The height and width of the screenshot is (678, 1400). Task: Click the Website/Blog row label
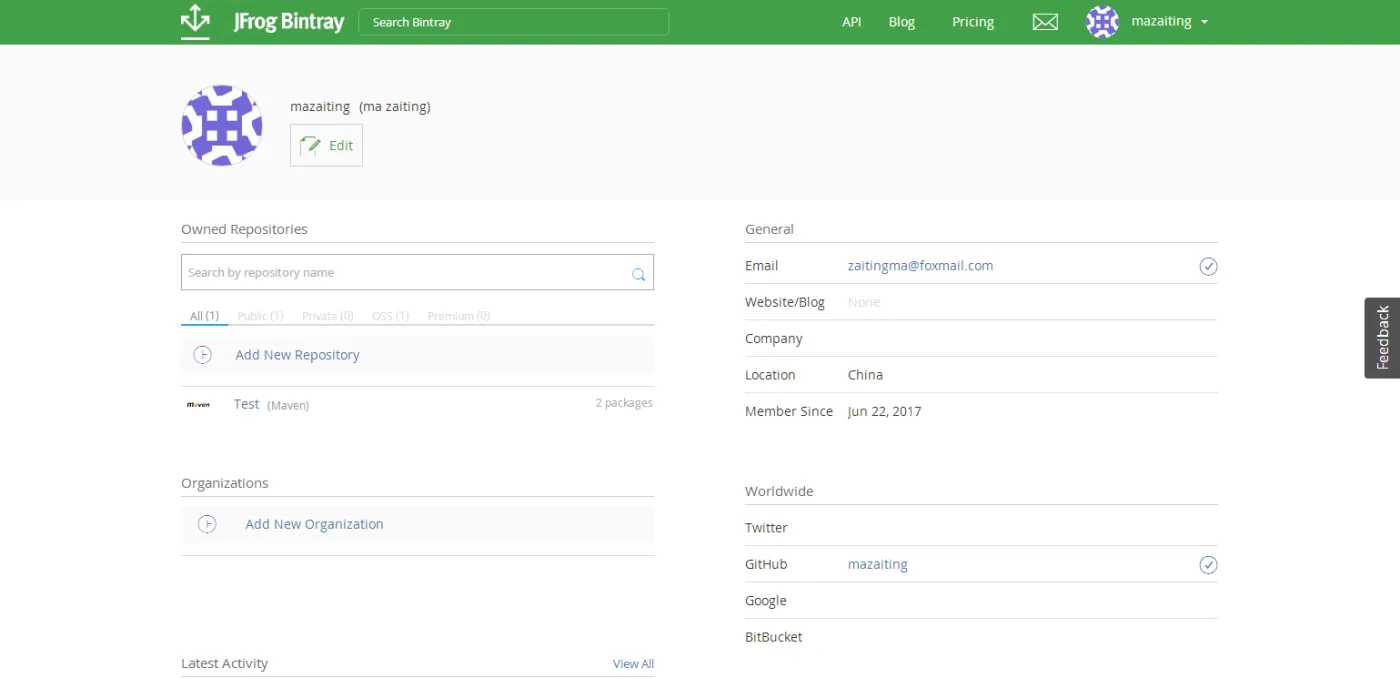point(785,302)
